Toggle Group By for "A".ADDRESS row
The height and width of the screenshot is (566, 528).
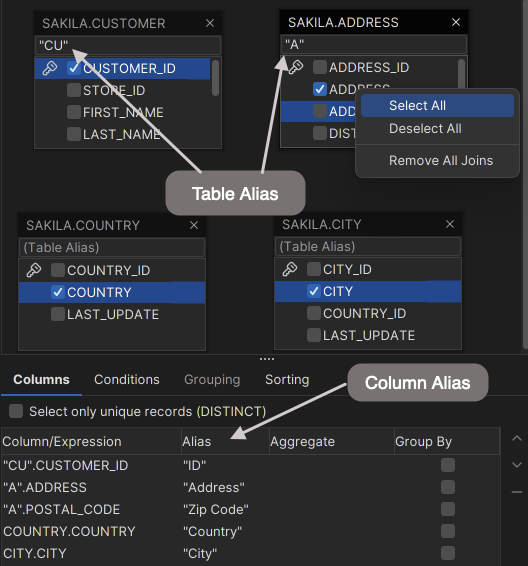pyautogui.click(x=448, y=487)
